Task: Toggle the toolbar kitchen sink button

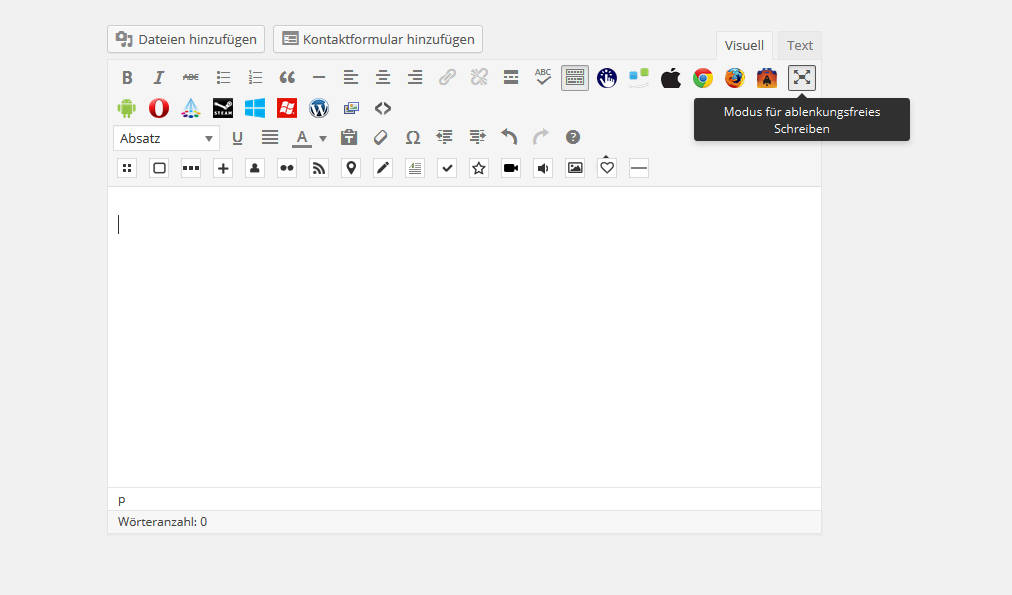Action: [x=575, y=78]
